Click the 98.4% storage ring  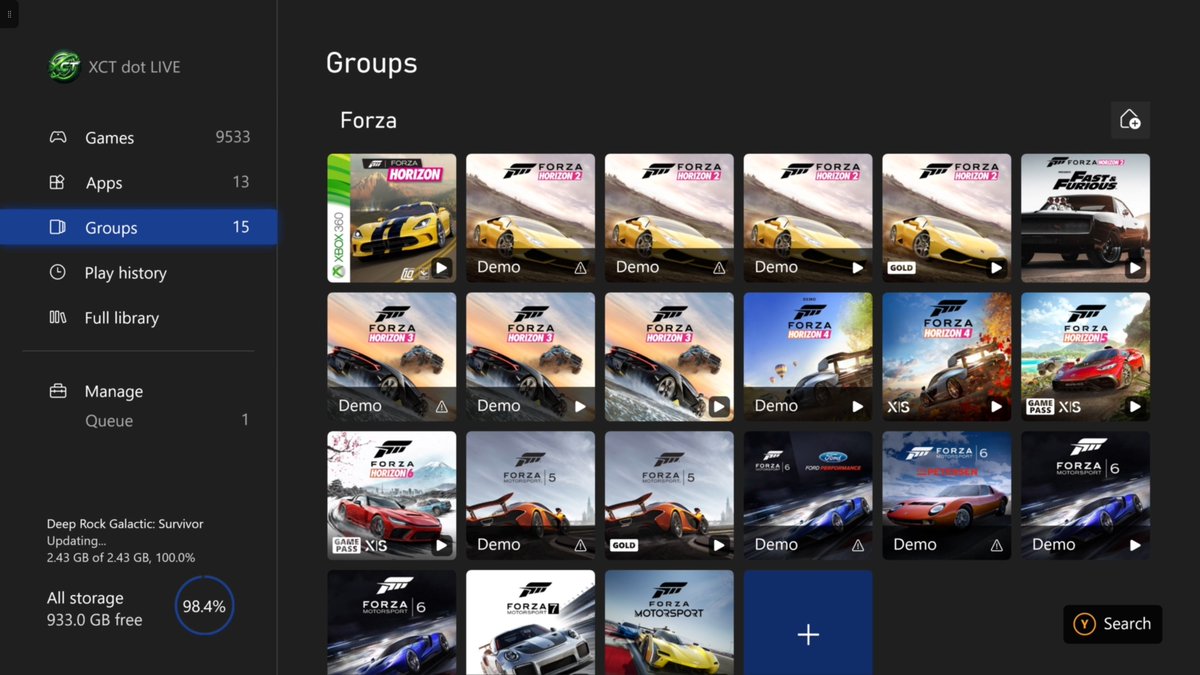tap(204, 606)
